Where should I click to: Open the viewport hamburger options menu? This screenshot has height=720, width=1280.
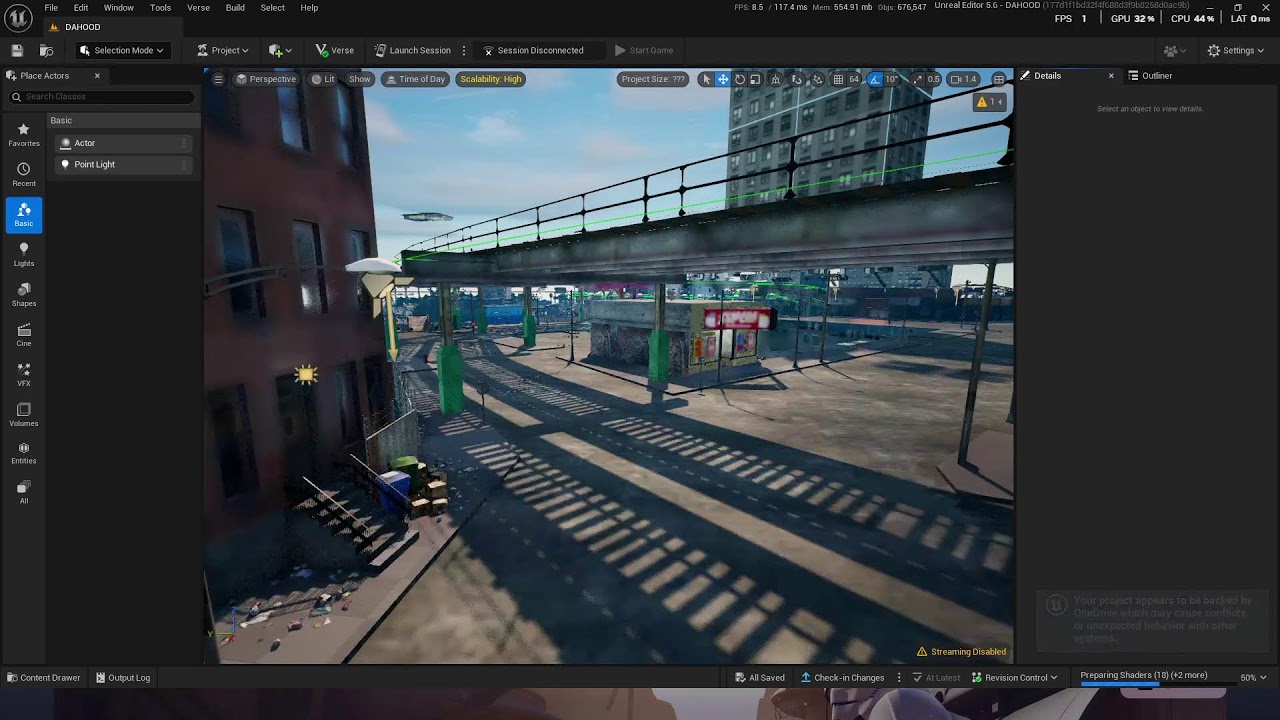pyautogui.click(x=218, y=79)
